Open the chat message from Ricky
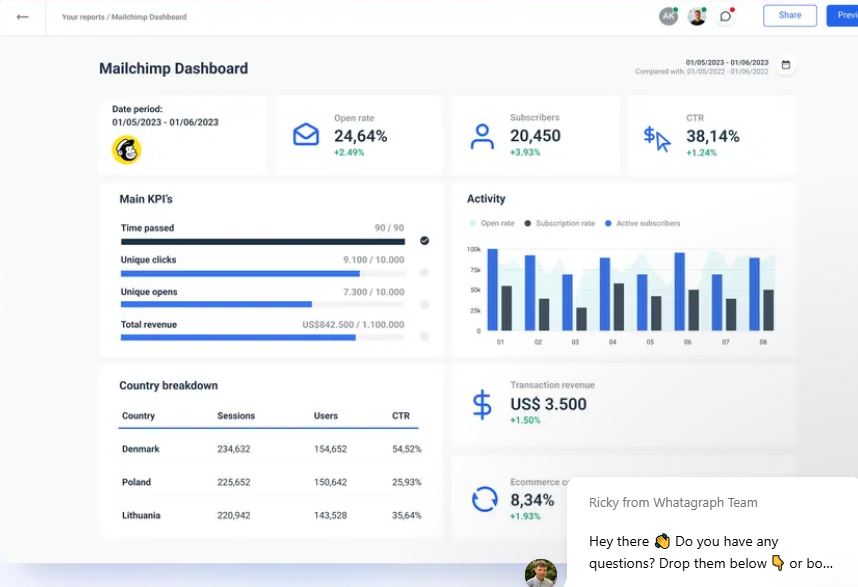858x587 pixels. [712, 532]
